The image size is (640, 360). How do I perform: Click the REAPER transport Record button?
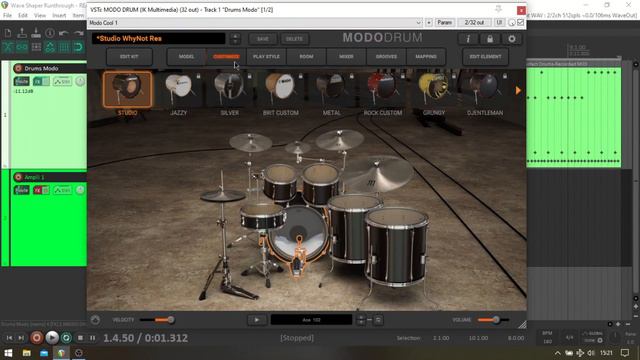click(37, 338)
